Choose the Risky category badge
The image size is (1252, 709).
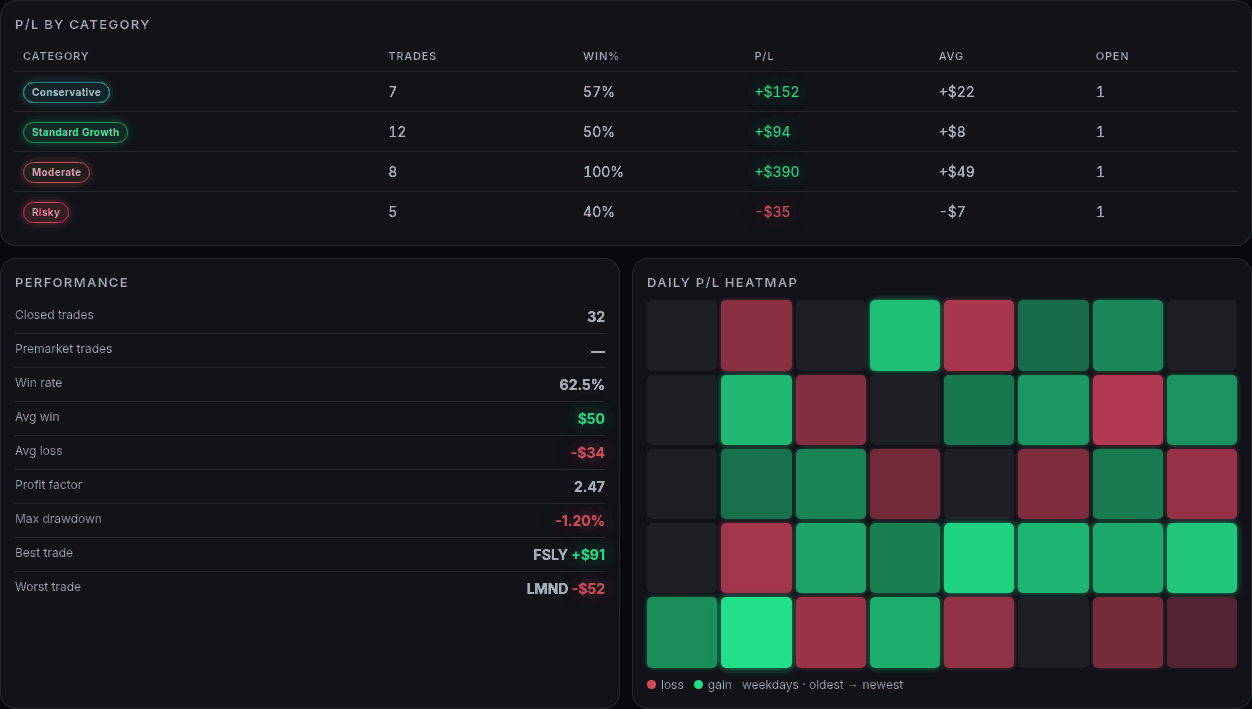click(46, 212)
